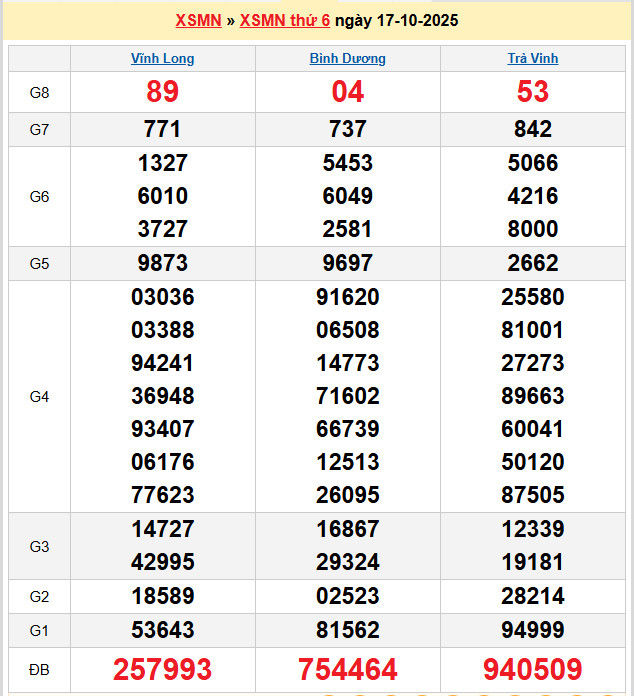This screenshot has width=634, height=696.
Task: Click the Vĩnh Long special prize 257993
Action: click(163, 669)
